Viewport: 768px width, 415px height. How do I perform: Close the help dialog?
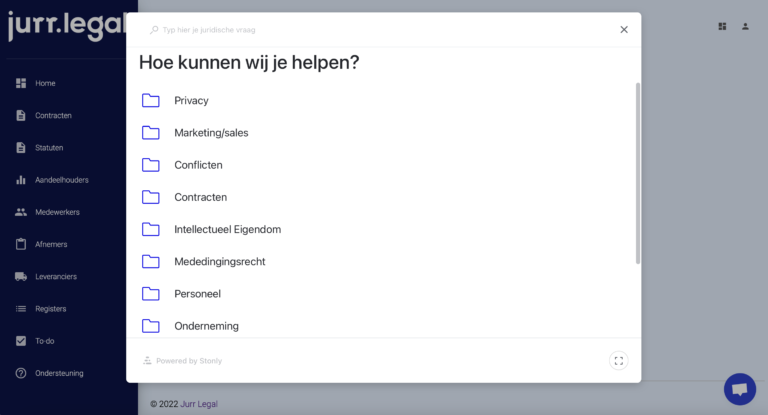[624, 30]
